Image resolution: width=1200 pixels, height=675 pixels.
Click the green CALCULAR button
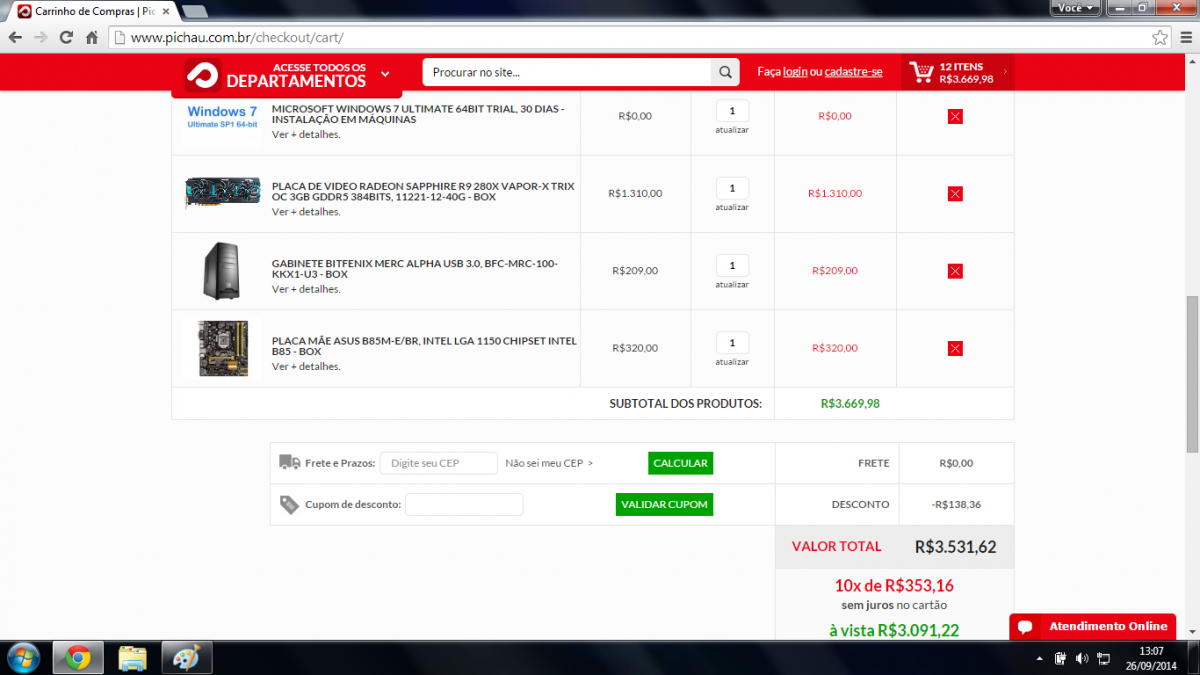coord(680,463)
